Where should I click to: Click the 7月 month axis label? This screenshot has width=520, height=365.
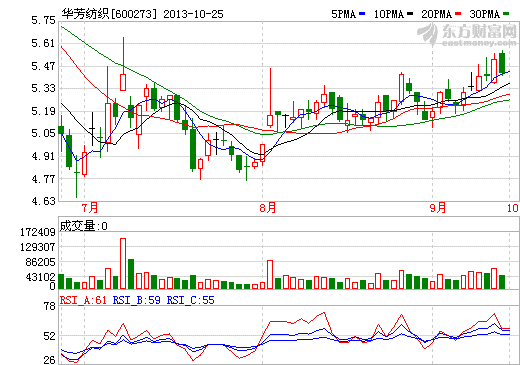point(90,208)
